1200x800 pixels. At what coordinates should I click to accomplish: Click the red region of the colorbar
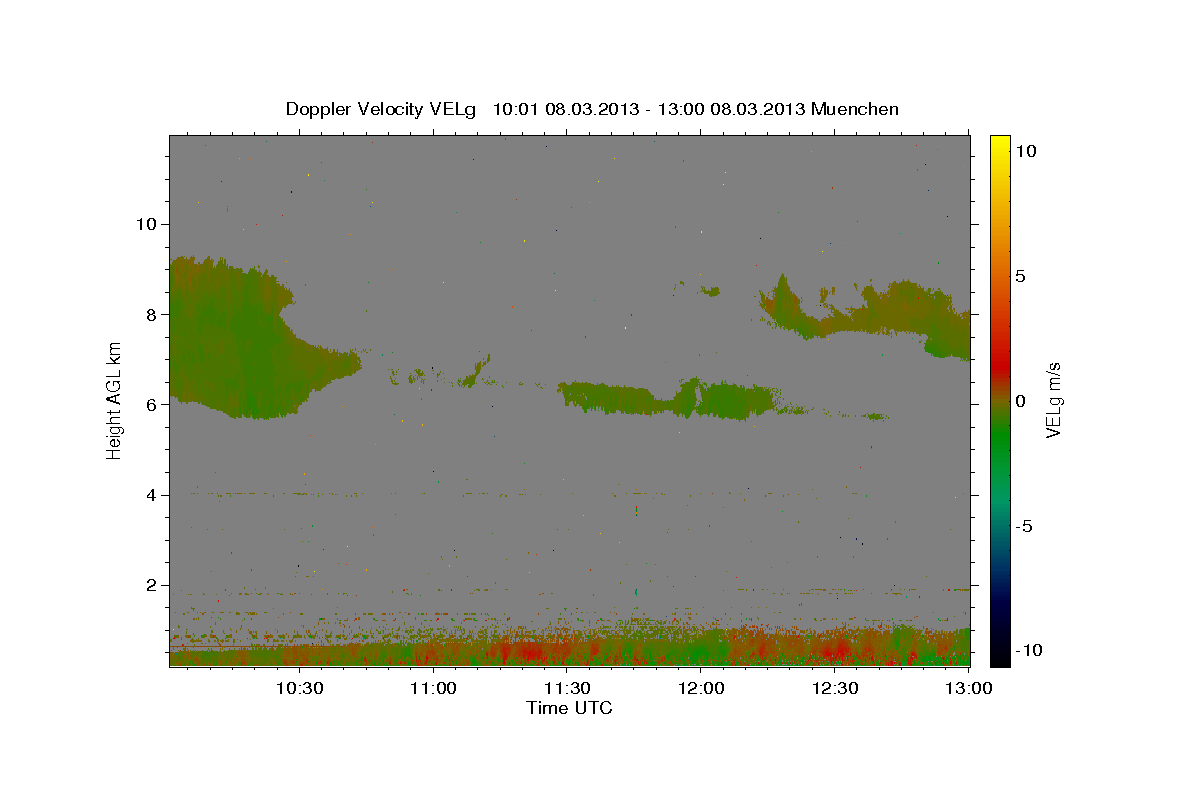(x=999, y=365)
